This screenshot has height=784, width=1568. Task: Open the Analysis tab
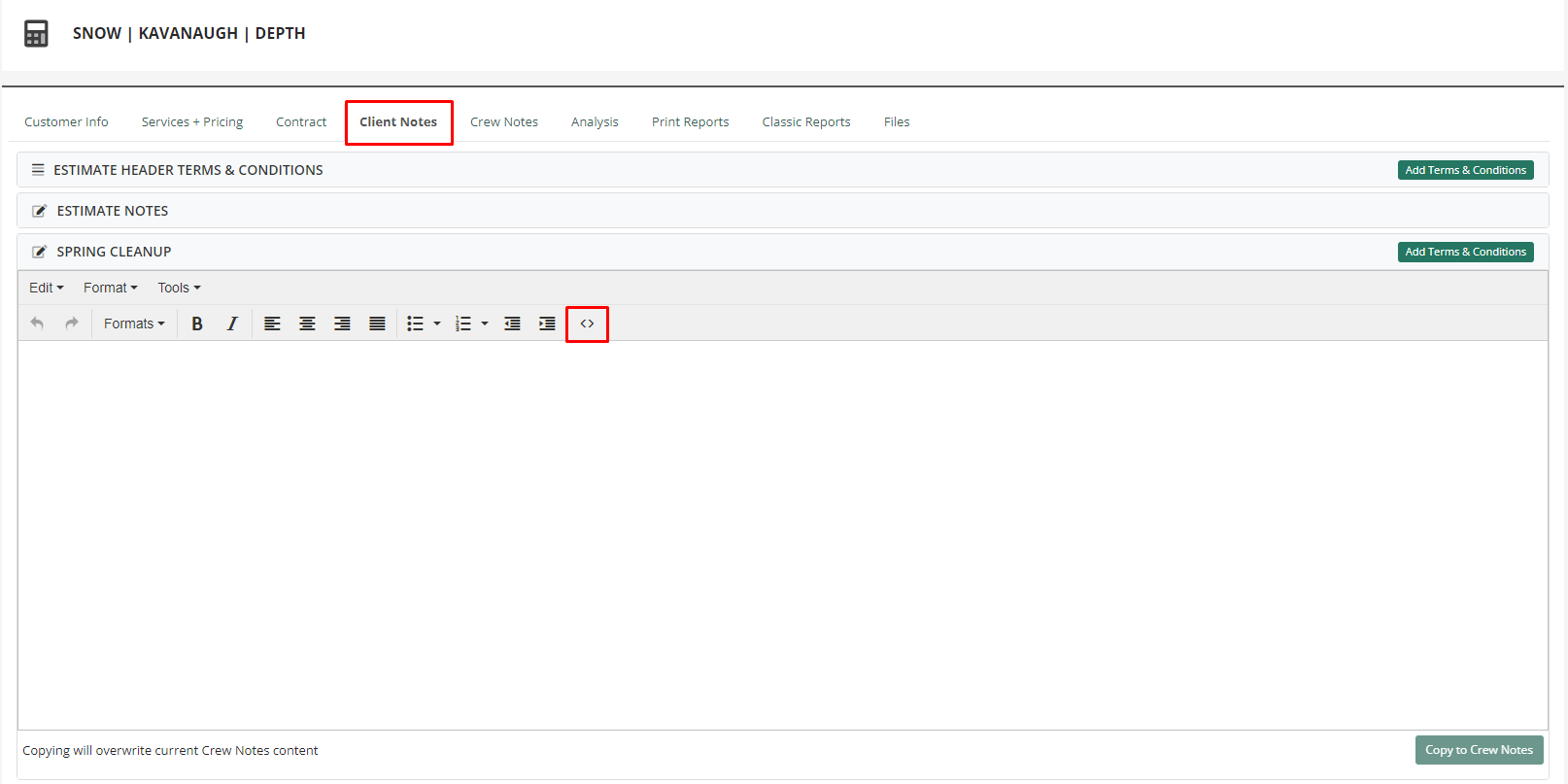click(x=595, y=121)
